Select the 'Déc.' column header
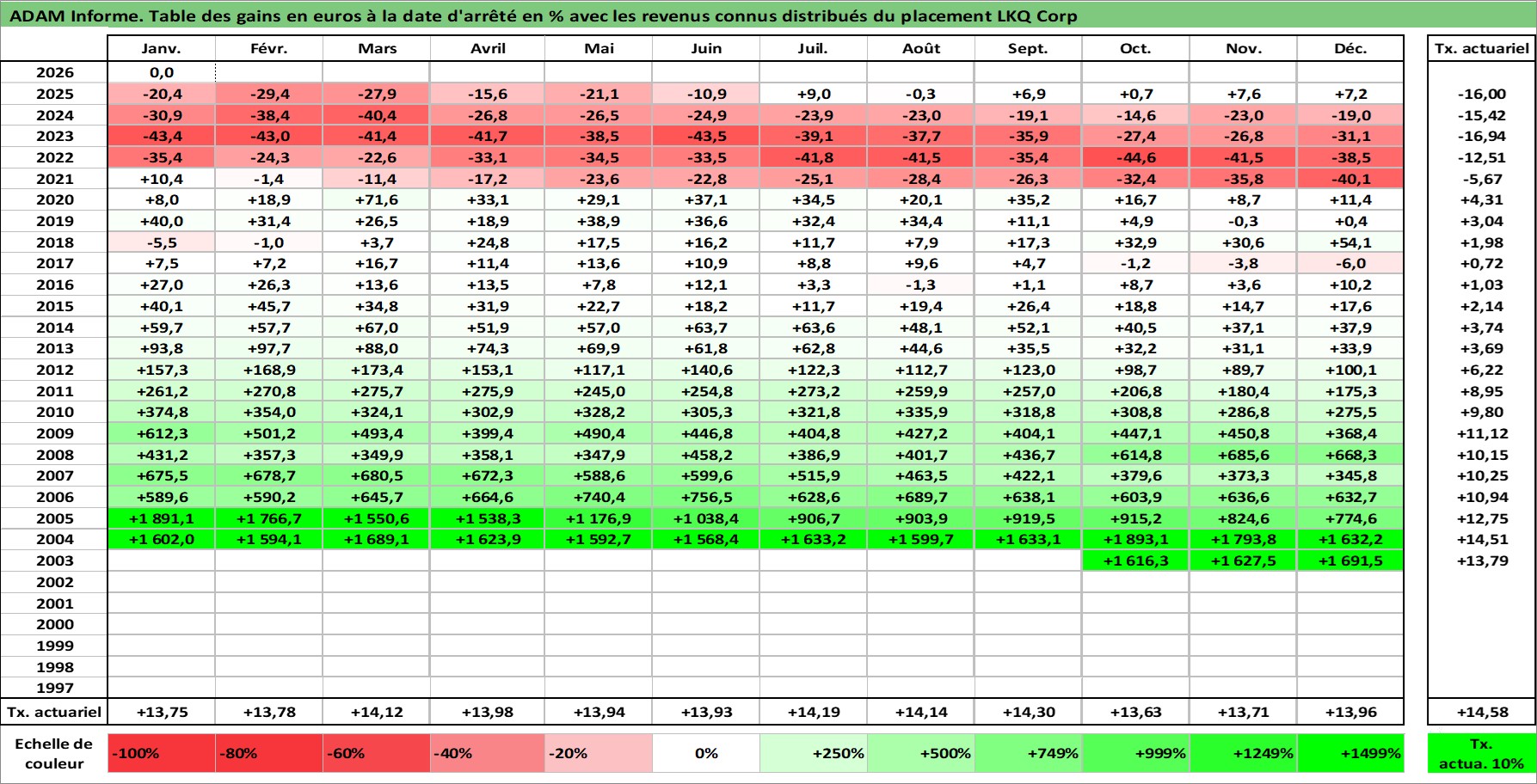The width and height of the screenshot is (1537, 784). coord(1350,48)
